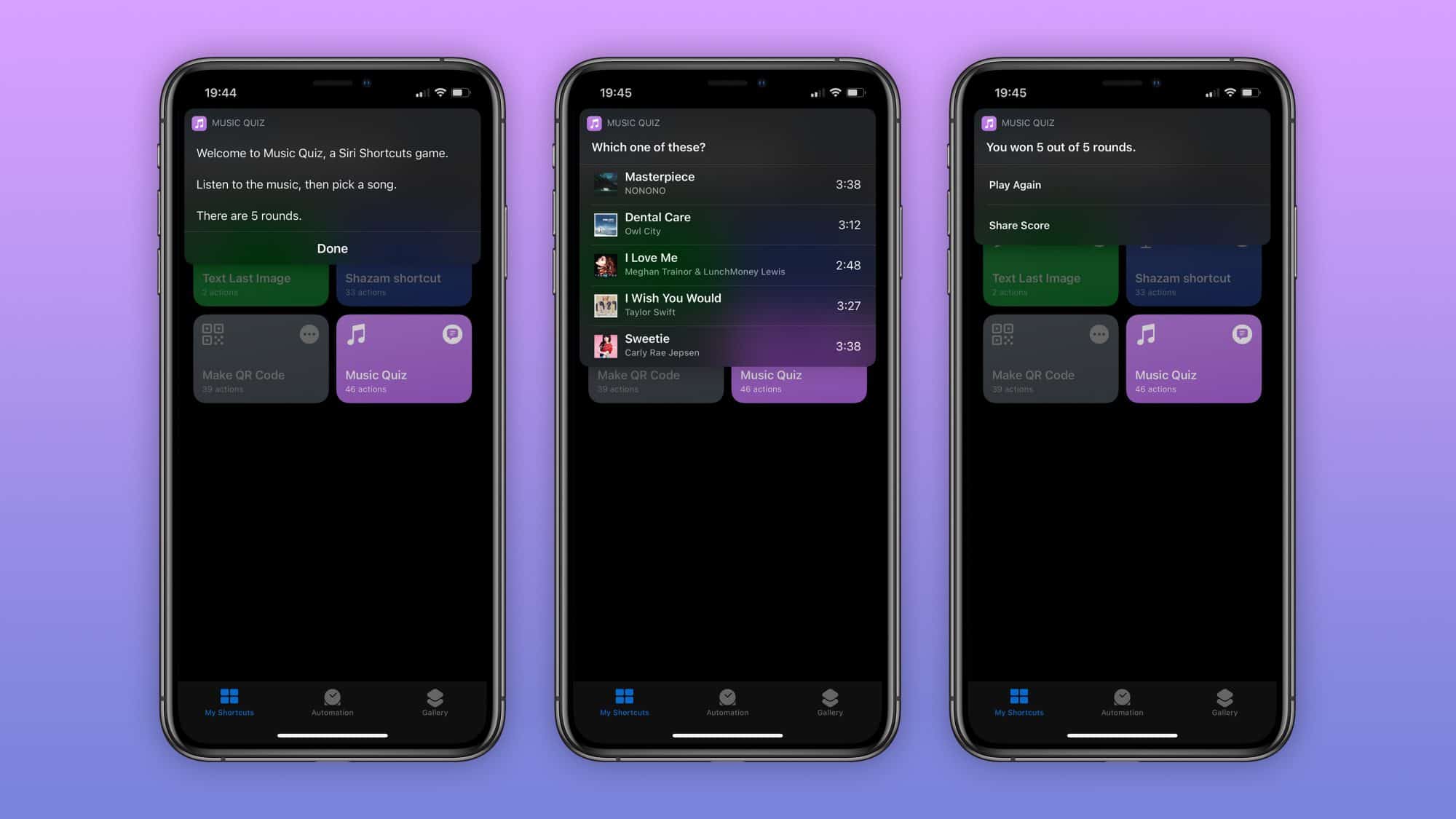Toggle the Music Quiz 46 actions expander

tap(453, 334)
